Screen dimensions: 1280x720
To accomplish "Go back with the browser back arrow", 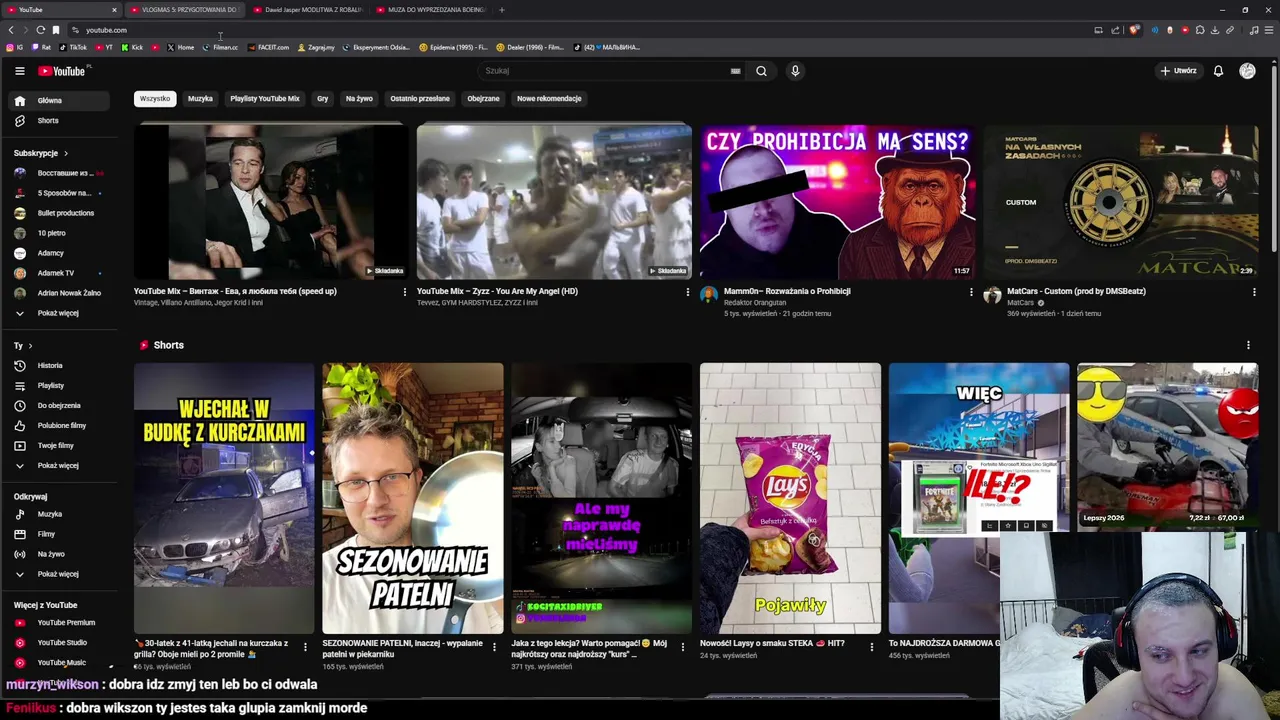I will [11, 30].
